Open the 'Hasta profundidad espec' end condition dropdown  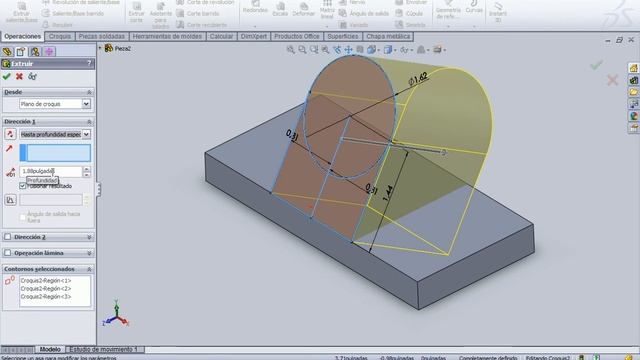click(x=86, y=134)
